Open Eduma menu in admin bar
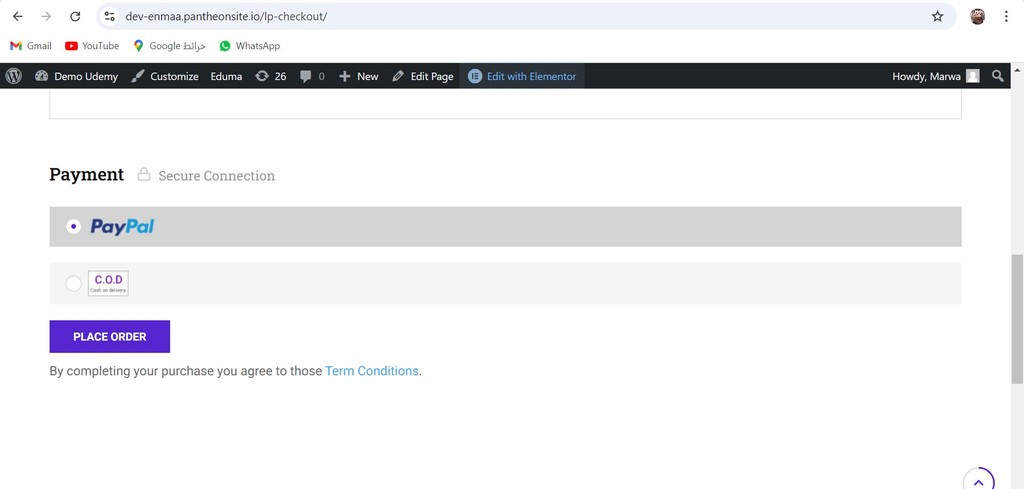 226,76
